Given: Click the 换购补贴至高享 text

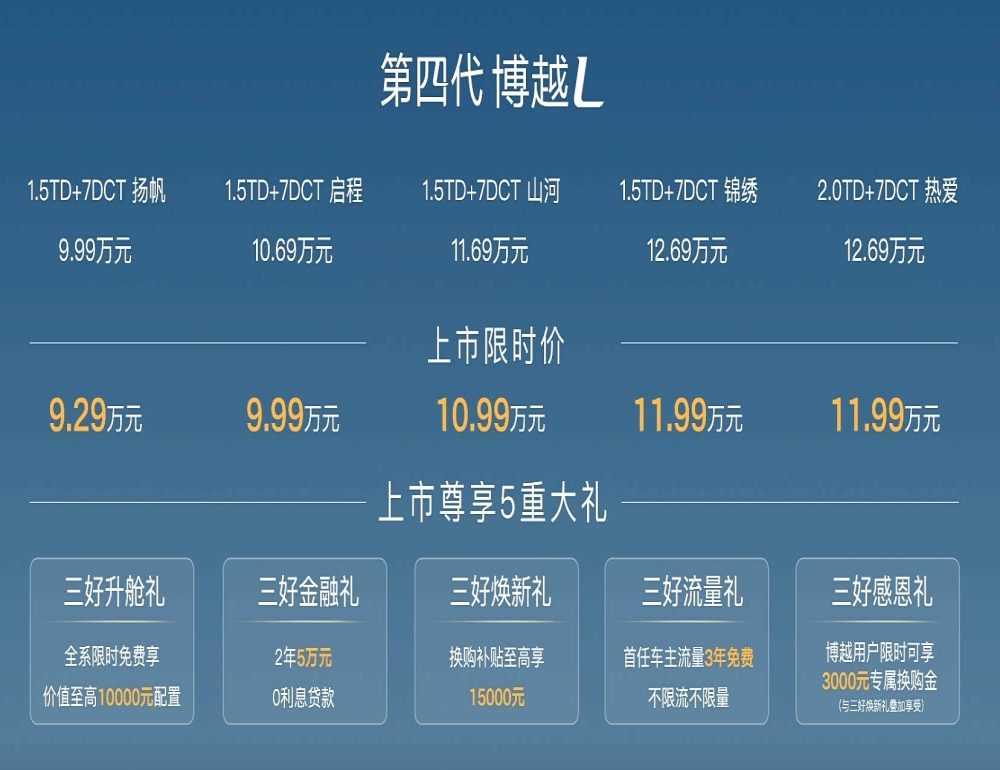Looking at the screenshot, I should pyautogui.click(x=496, y=657).
